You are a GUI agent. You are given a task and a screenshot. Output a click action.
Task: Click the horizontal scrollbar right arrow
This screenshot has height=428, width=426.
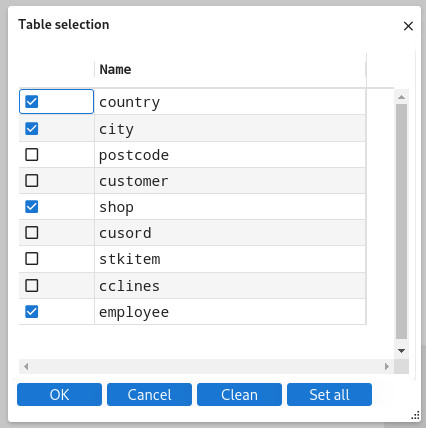387,367
